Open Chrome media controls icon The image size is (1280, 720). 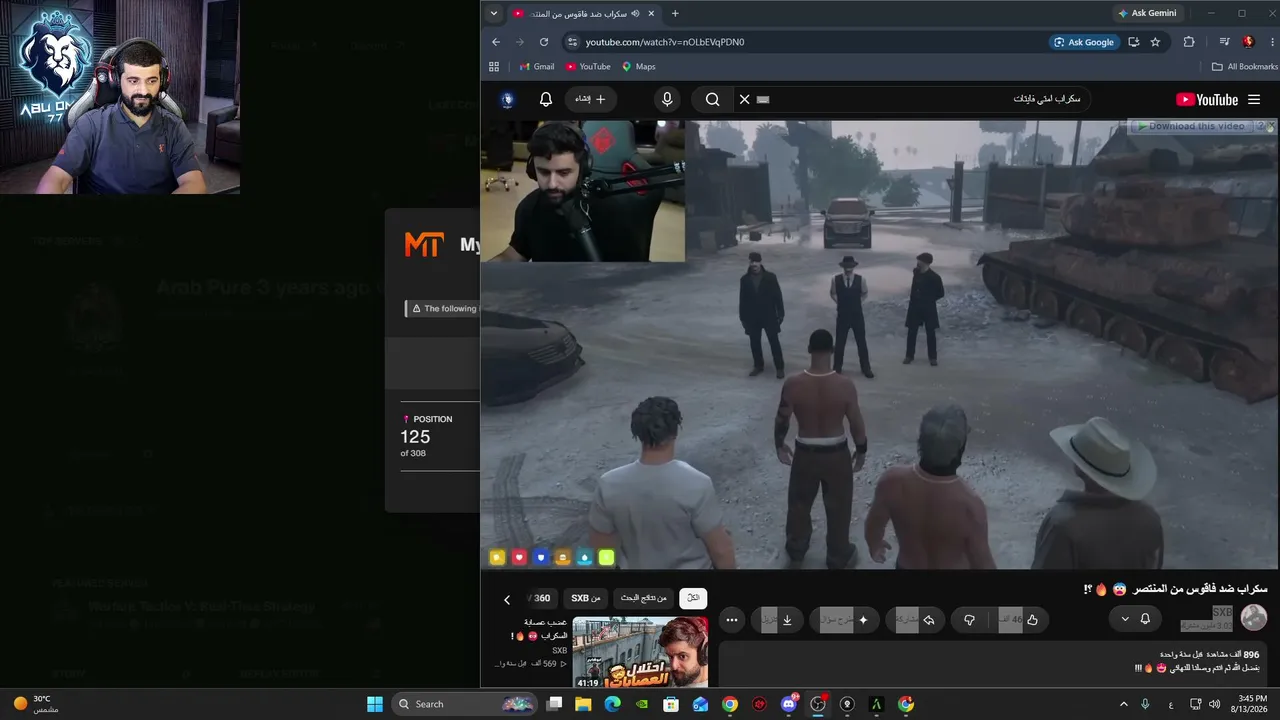coord(1224,42)
